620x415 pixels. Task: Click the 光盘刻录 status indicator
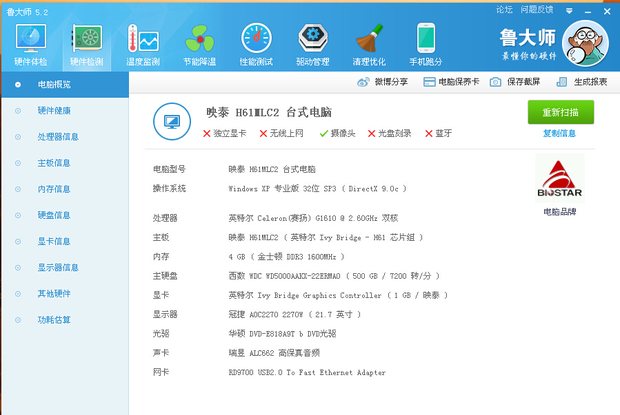pos(389,134)
